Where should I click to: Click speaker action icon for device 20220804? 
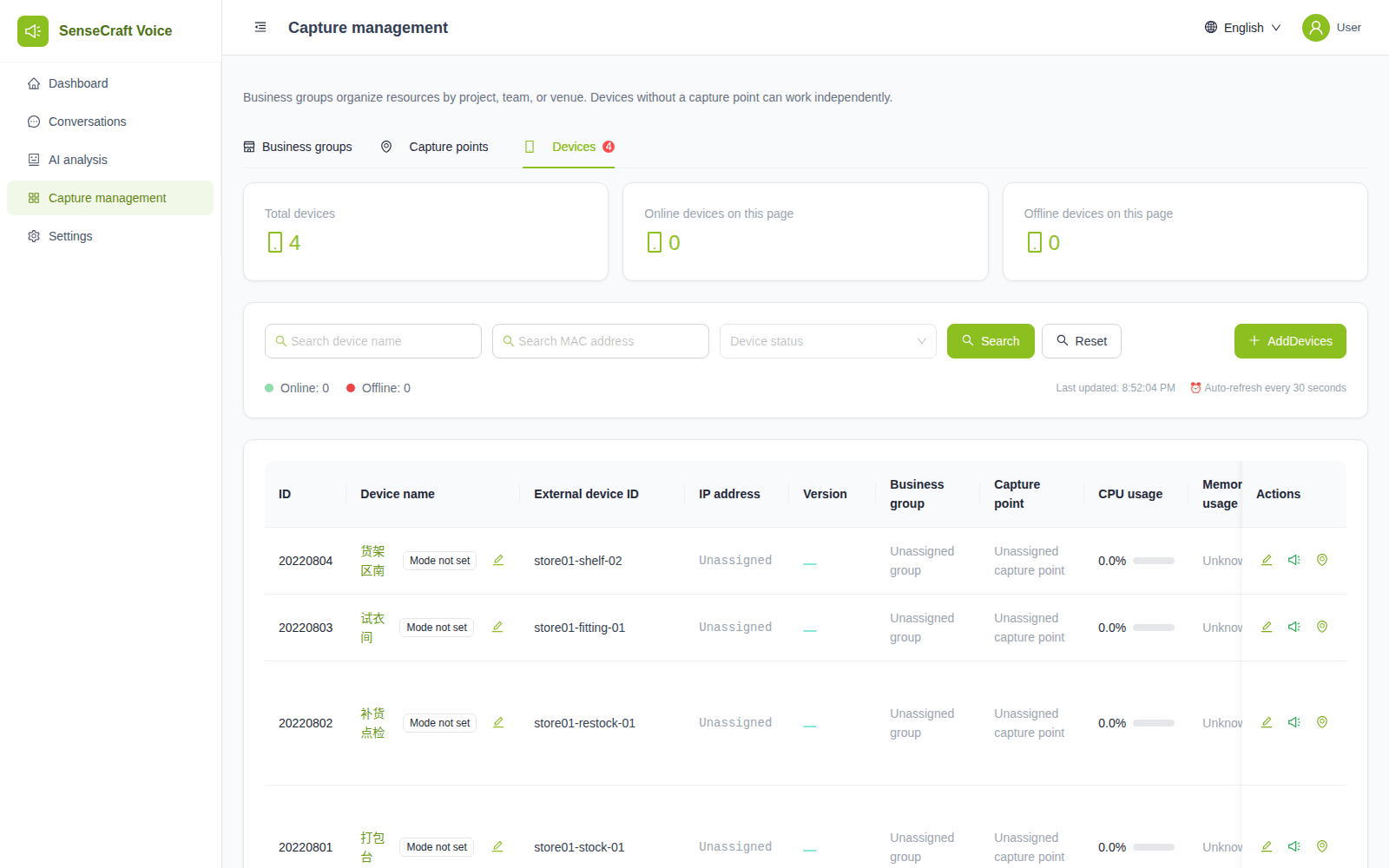pyautogui.click(x=1294, y=560)
